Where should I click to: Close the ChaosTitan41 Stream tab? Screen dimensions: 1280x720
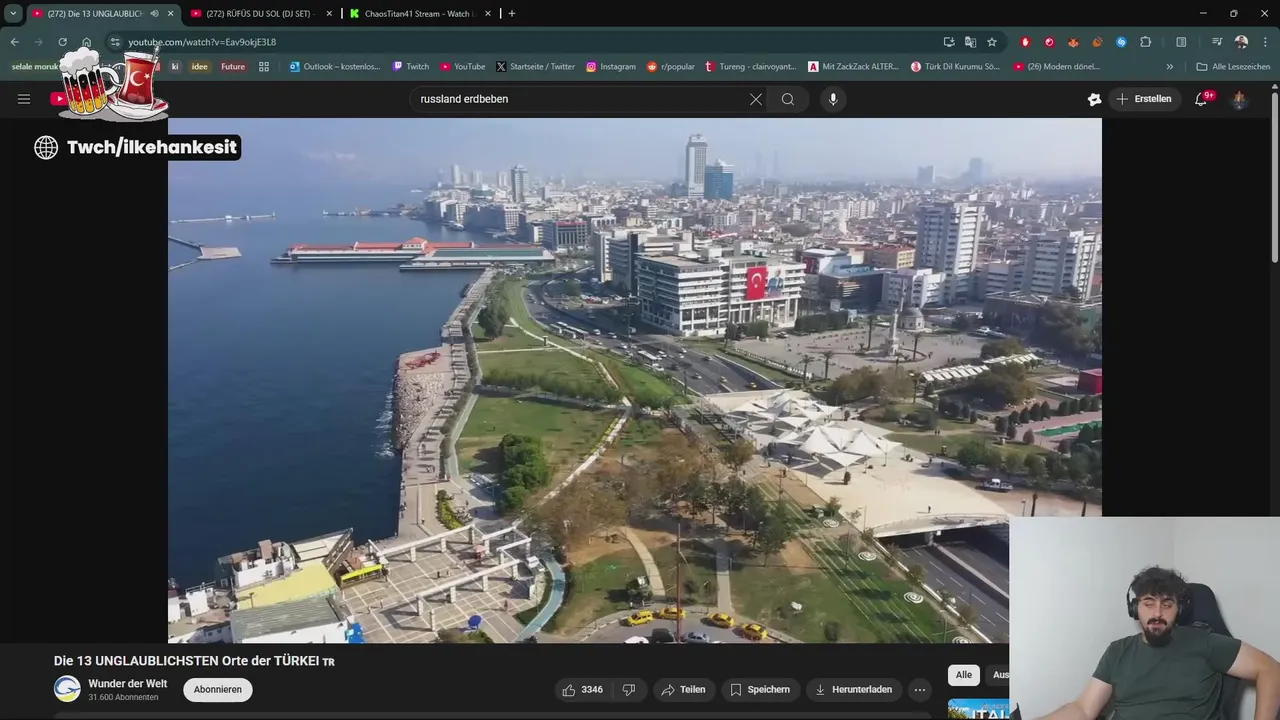coord(488,14)
